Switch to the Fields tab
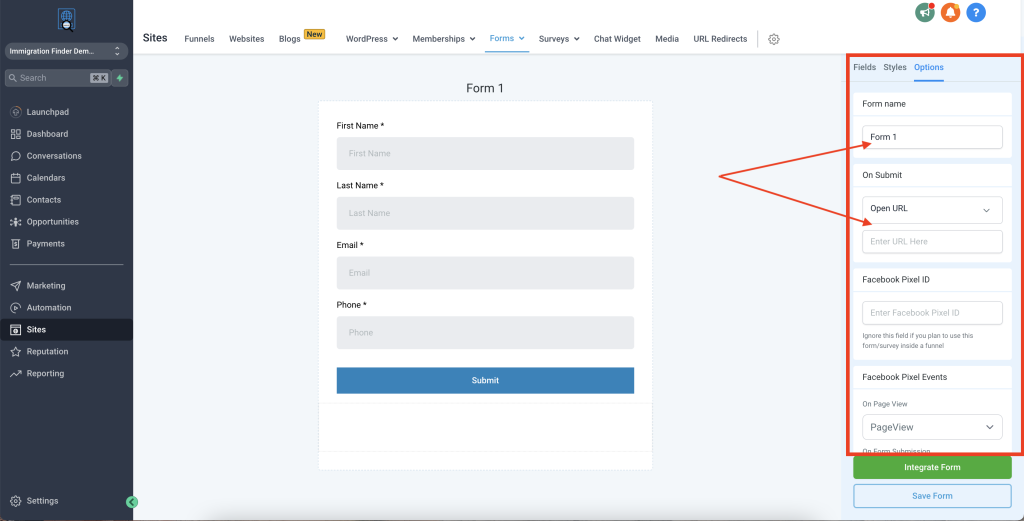Image resolution: width=1024 pixels, height=521 pixels. click(864, 67)
